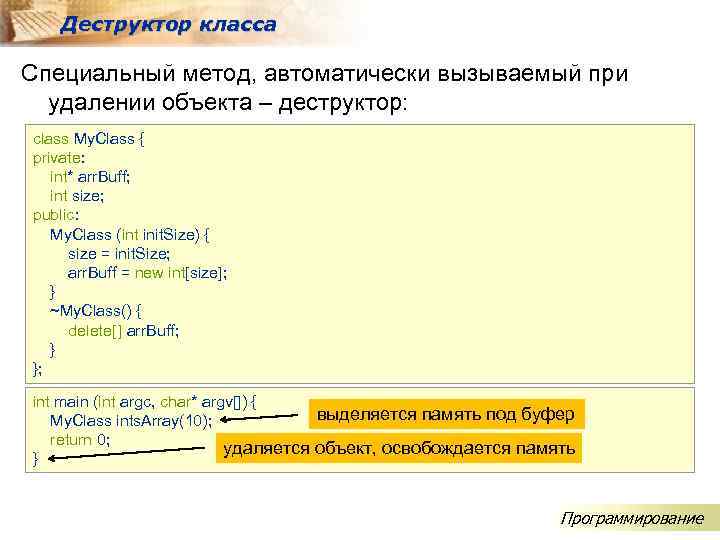The height and width of the screenshot is (540, 720).
Task: Click the code line 'class MyClass {'
Action: 89,139
